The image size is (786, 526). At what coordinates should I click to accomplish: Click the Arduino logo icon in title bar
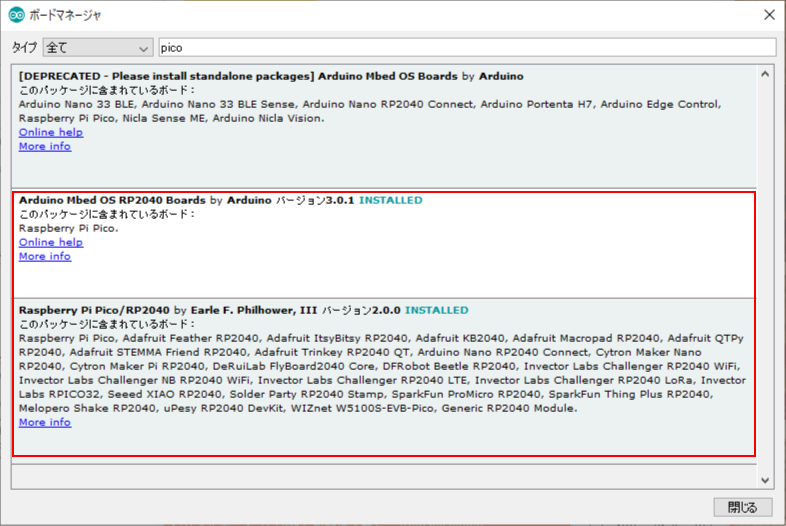17,15
